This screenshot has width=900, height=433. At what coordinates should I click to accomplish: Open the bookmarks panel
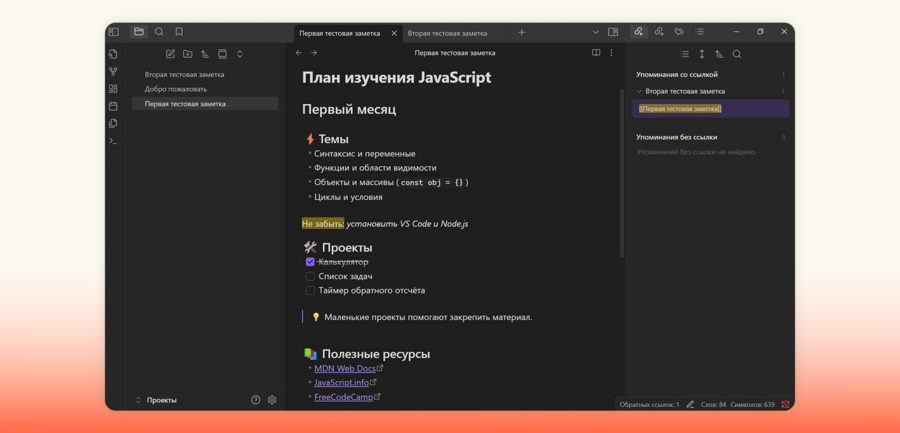(x=179, y=32)
